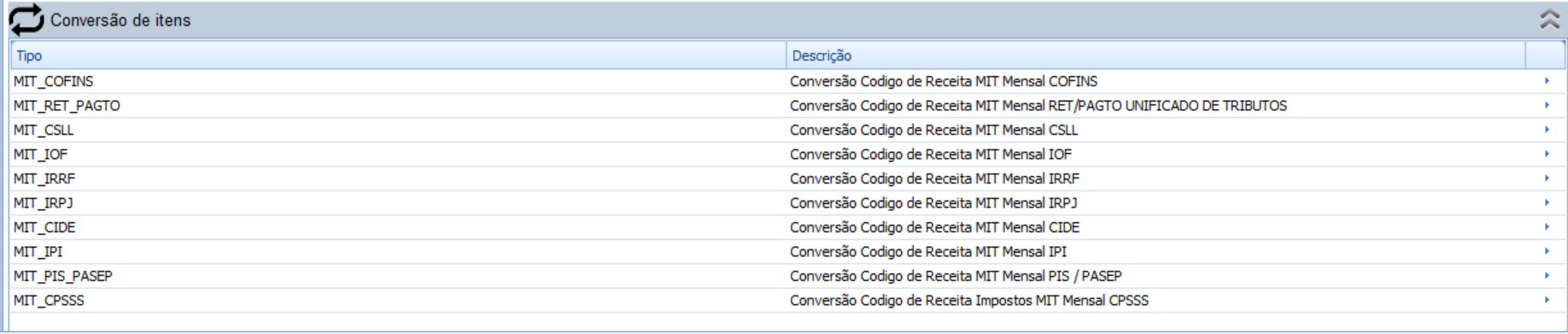Open arrow for MIT_IOF row
Image resolution: width=1568 pixels, height=334 pixels.
(x=1546, y=154)
